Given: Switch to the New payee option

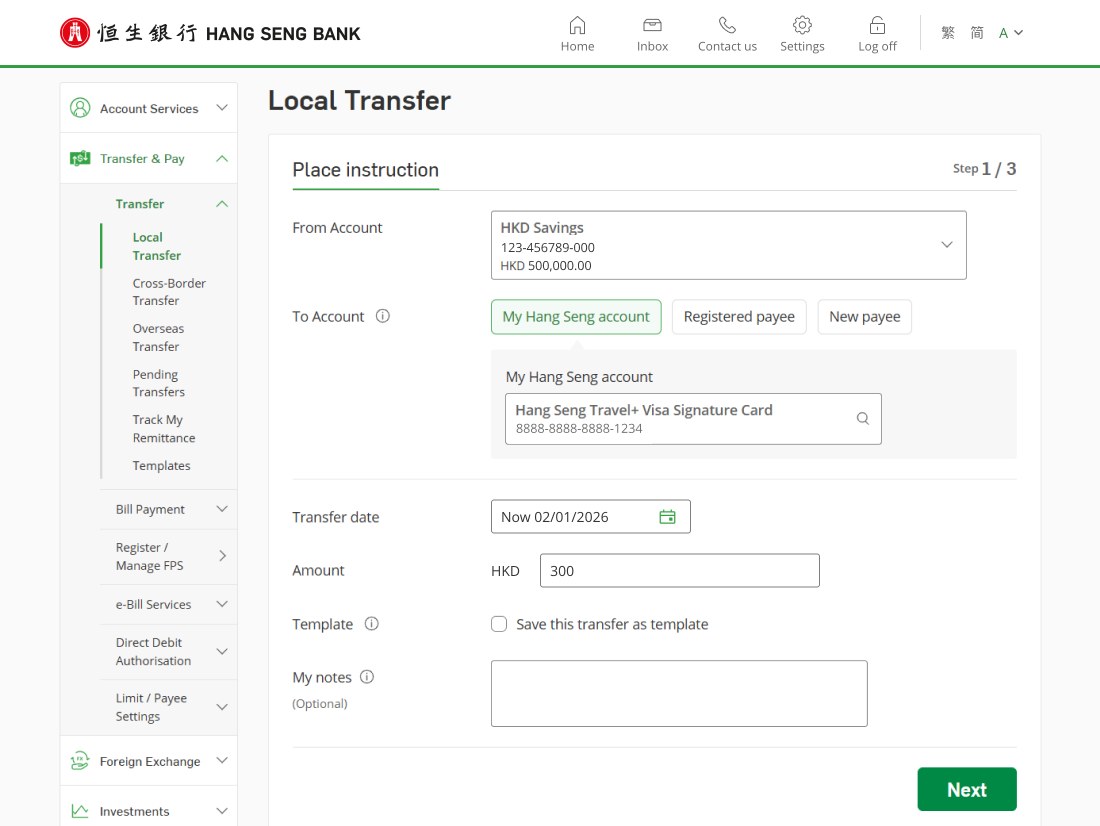Looking at the screenshot, I should 864,316.
